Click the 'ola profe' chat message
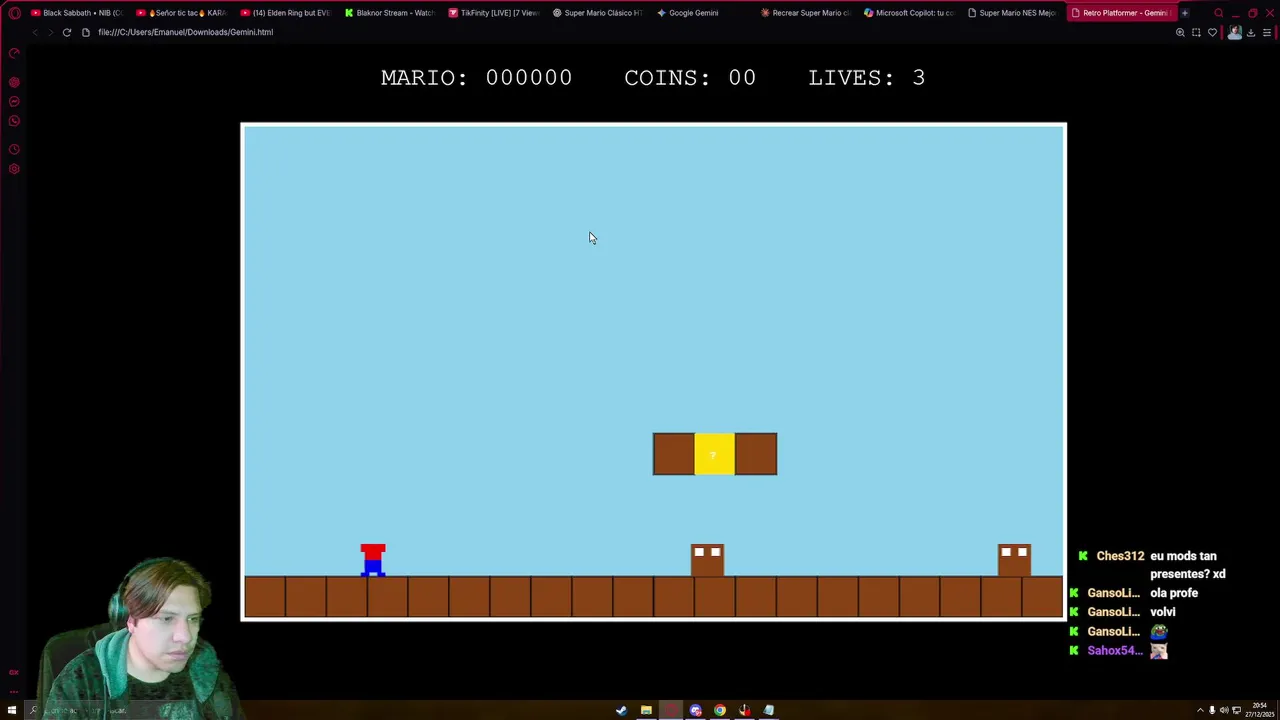Image resolution: width=1280 pixels, height=720 pixels. tap(1174, 593)
